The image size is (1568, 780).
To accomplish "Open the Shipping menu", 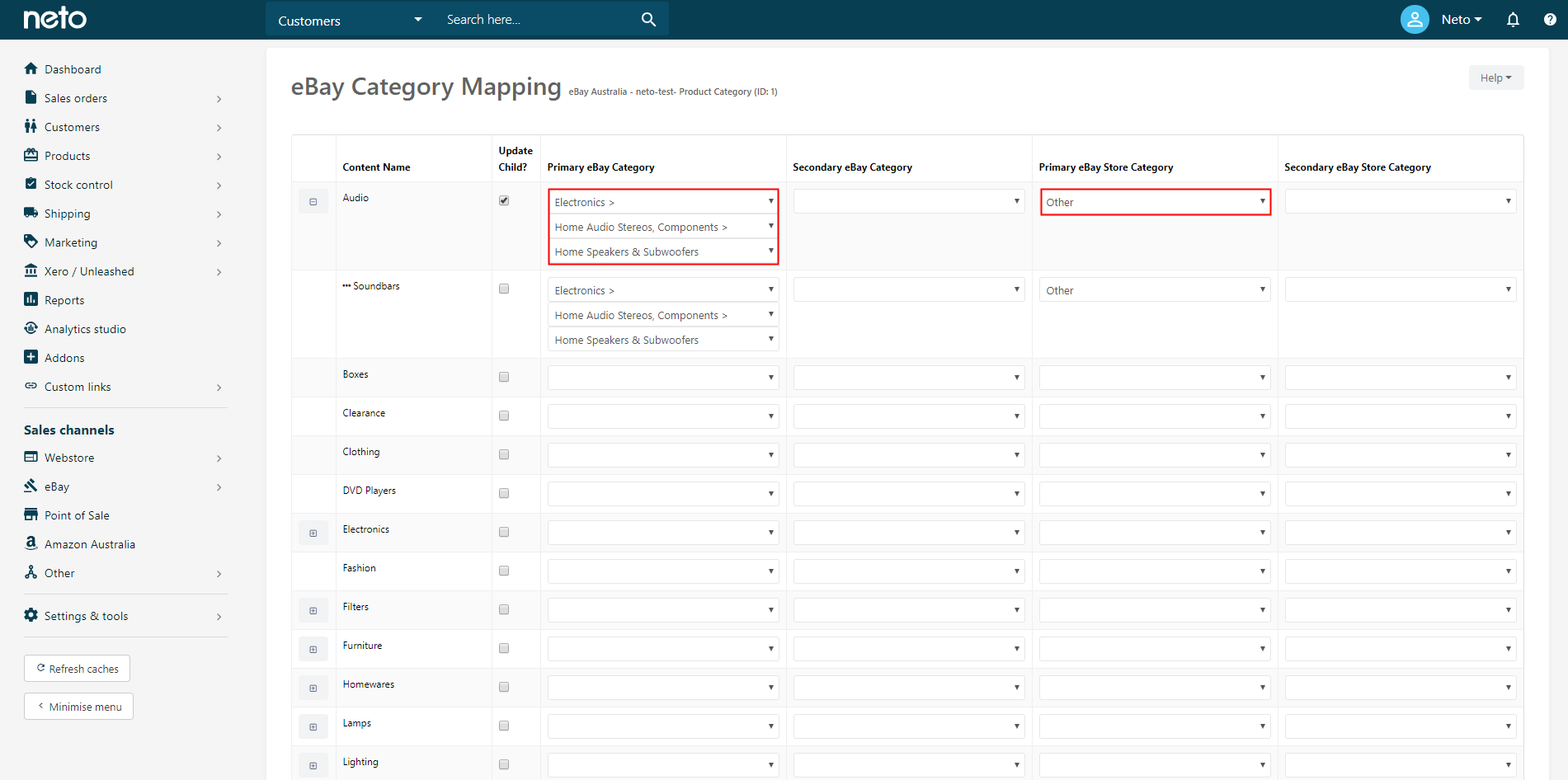I will 124,214.
